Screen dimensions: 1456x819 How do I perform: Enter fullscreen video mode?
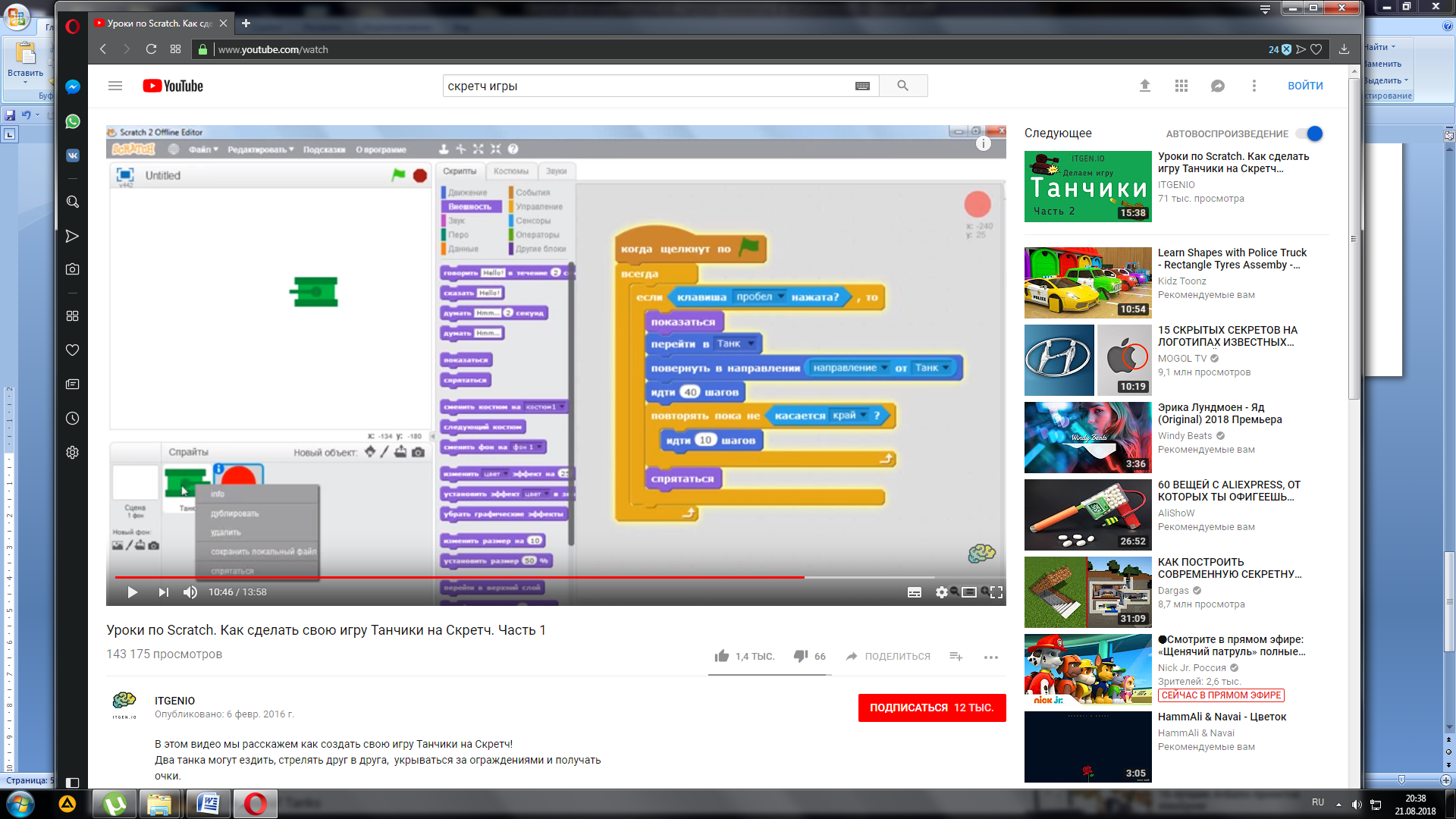pyautogui.click(x=996, y=592)
